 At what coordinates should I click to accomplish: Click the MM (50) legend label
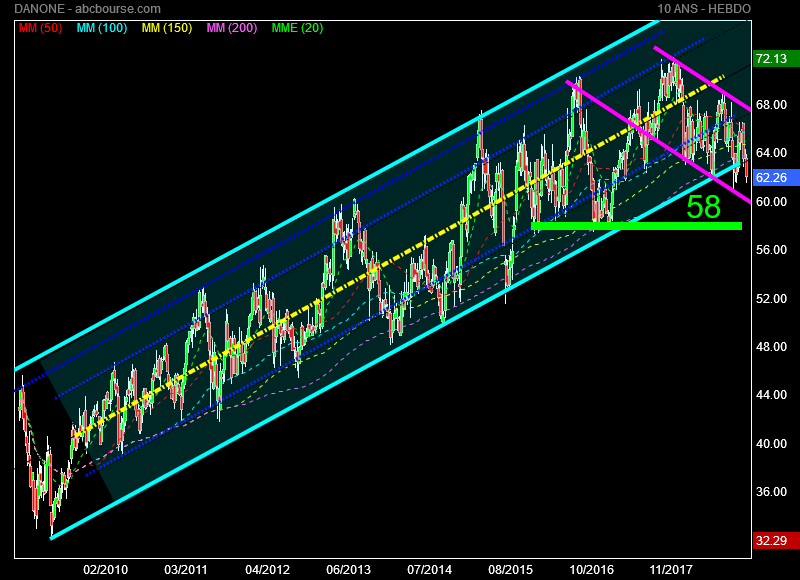pos(40,28)
